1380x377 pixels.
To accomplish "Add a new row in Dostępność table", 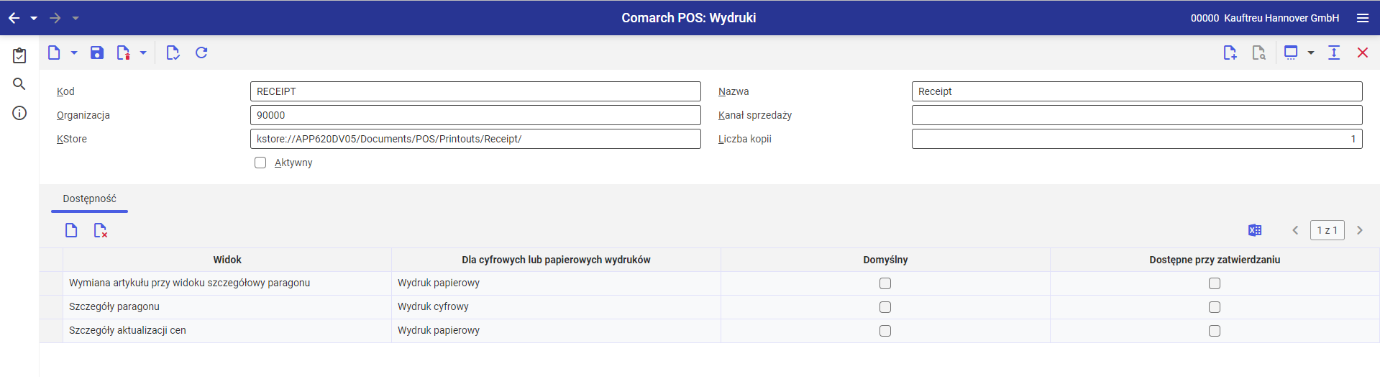I will tap(71, 231).
